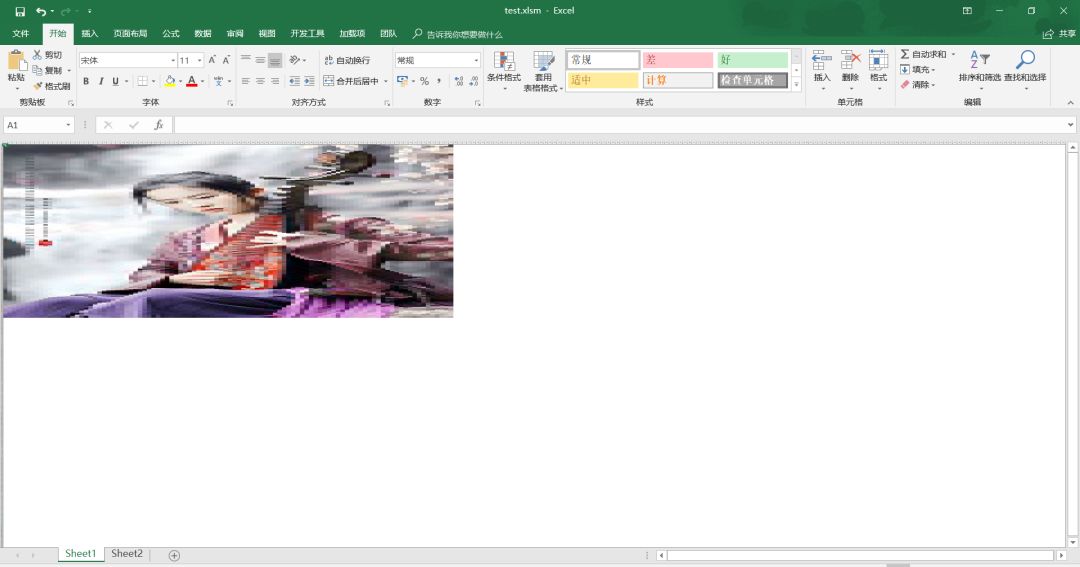Click the Save icon in title bar

click(x=20, y=11)
